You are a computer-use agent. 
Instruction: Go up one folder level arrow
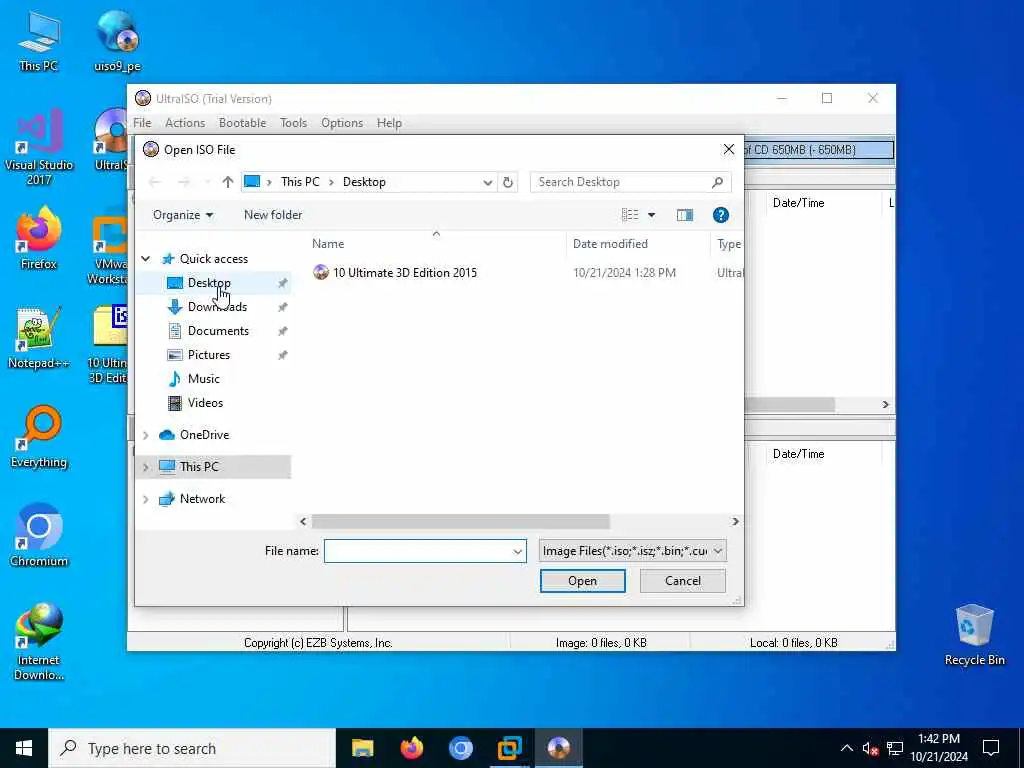click(227, 182)
